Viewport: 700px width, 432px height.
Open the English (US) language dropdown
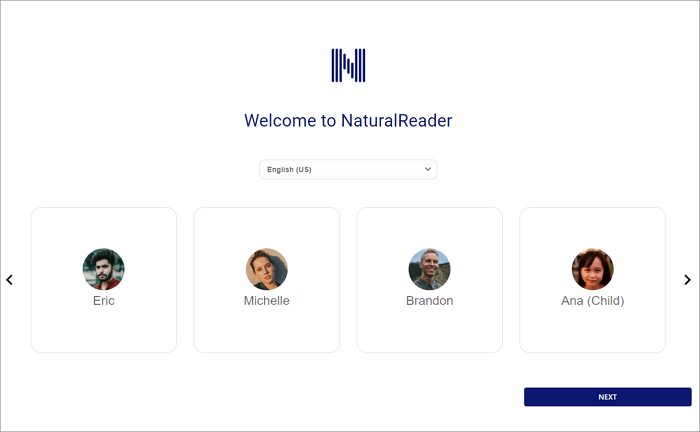348,170
